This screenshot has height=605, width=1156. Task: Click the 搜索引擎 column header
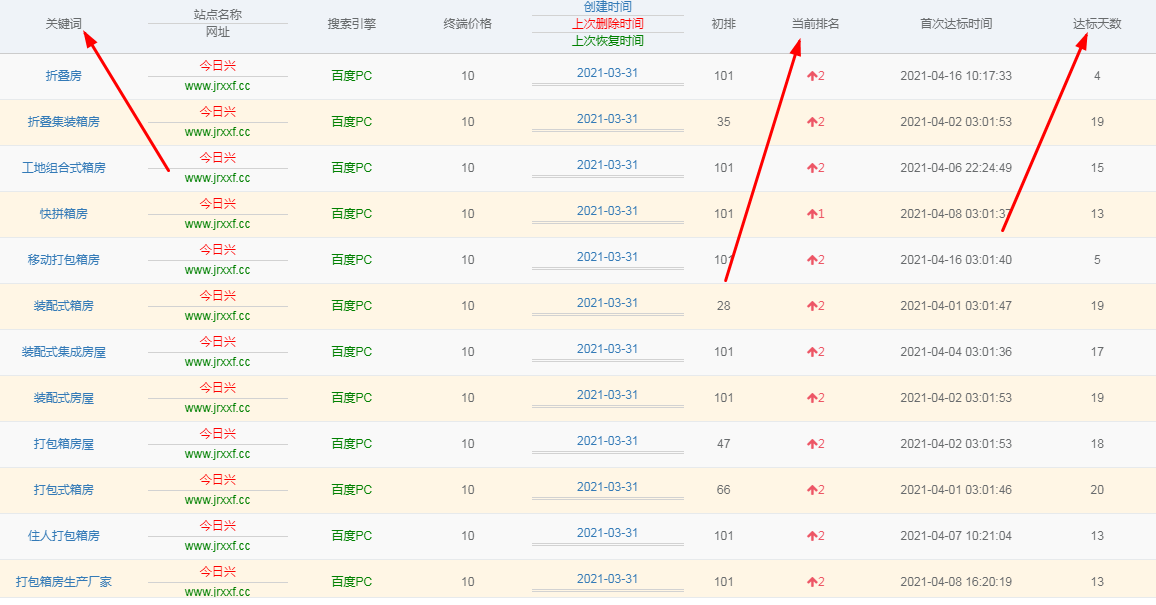click(352, 24)
